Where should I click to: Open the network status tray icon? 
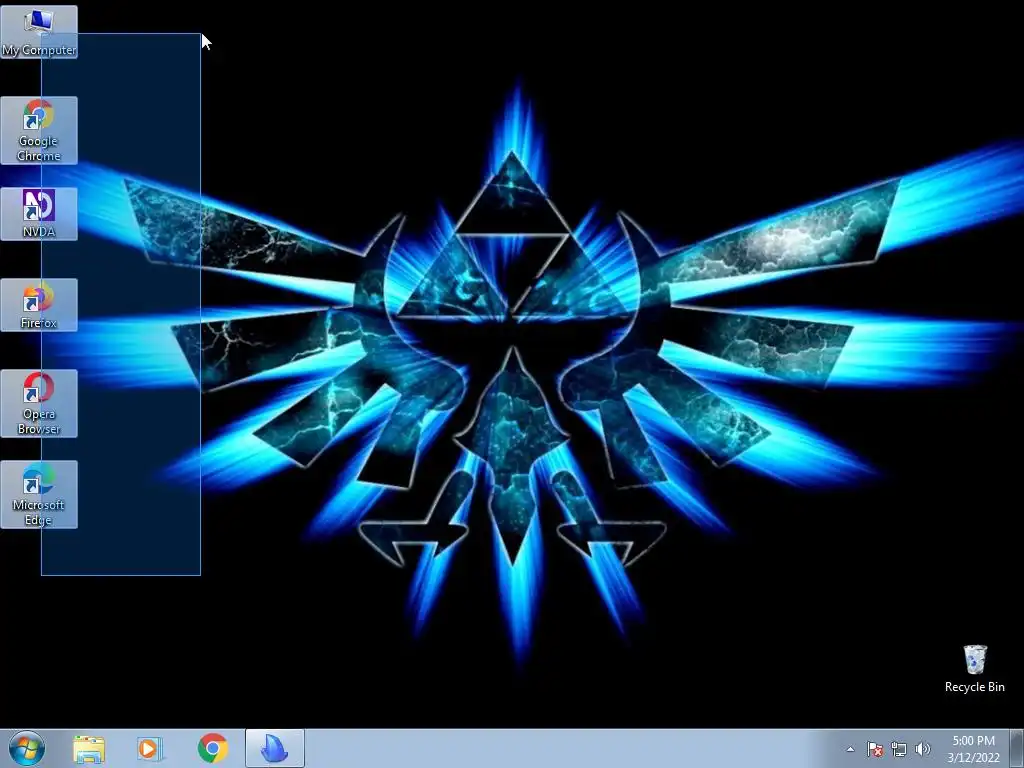899,749
